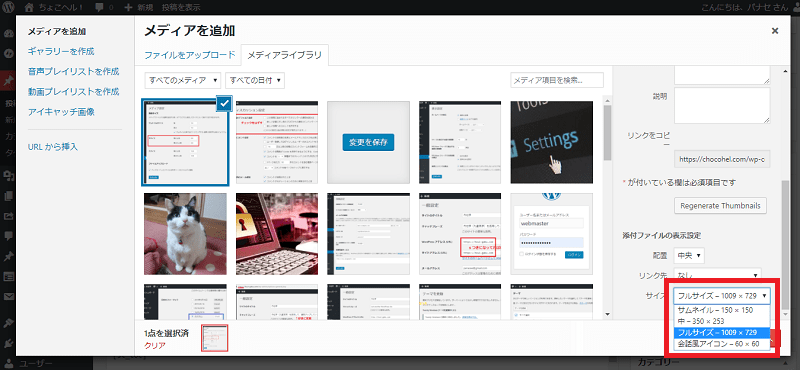Select the 一般設定 screenshot thumbnail with red box

pos(460,234)
